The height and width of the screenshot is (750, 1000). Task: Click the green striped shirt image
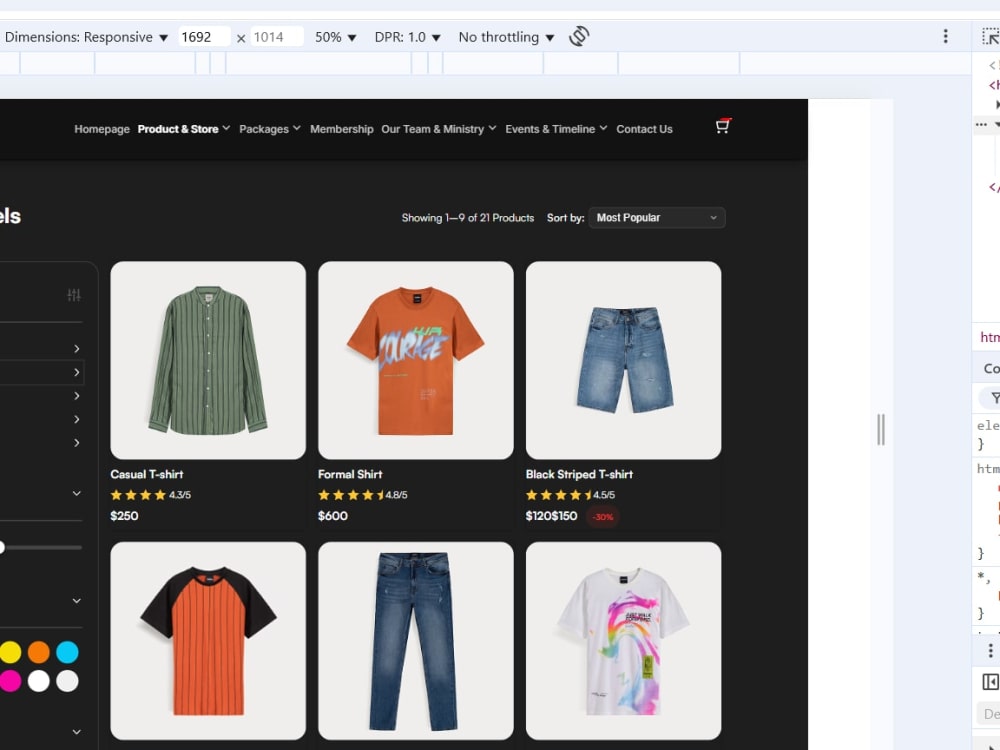point(208,360)
